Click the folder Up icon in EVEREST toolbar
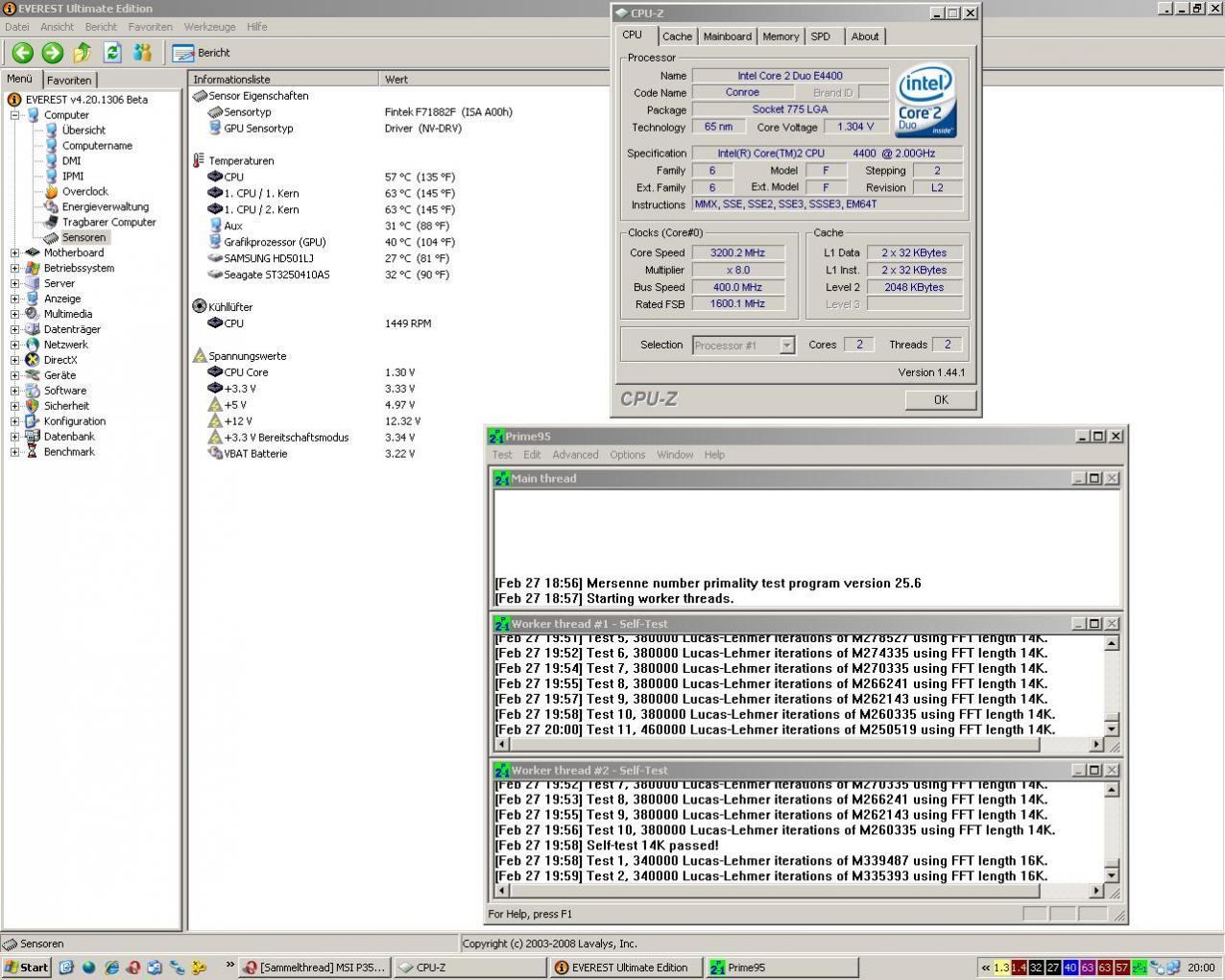Image resolution: width=1225 pixels, height=980 pixels. [x=83, y=53]
